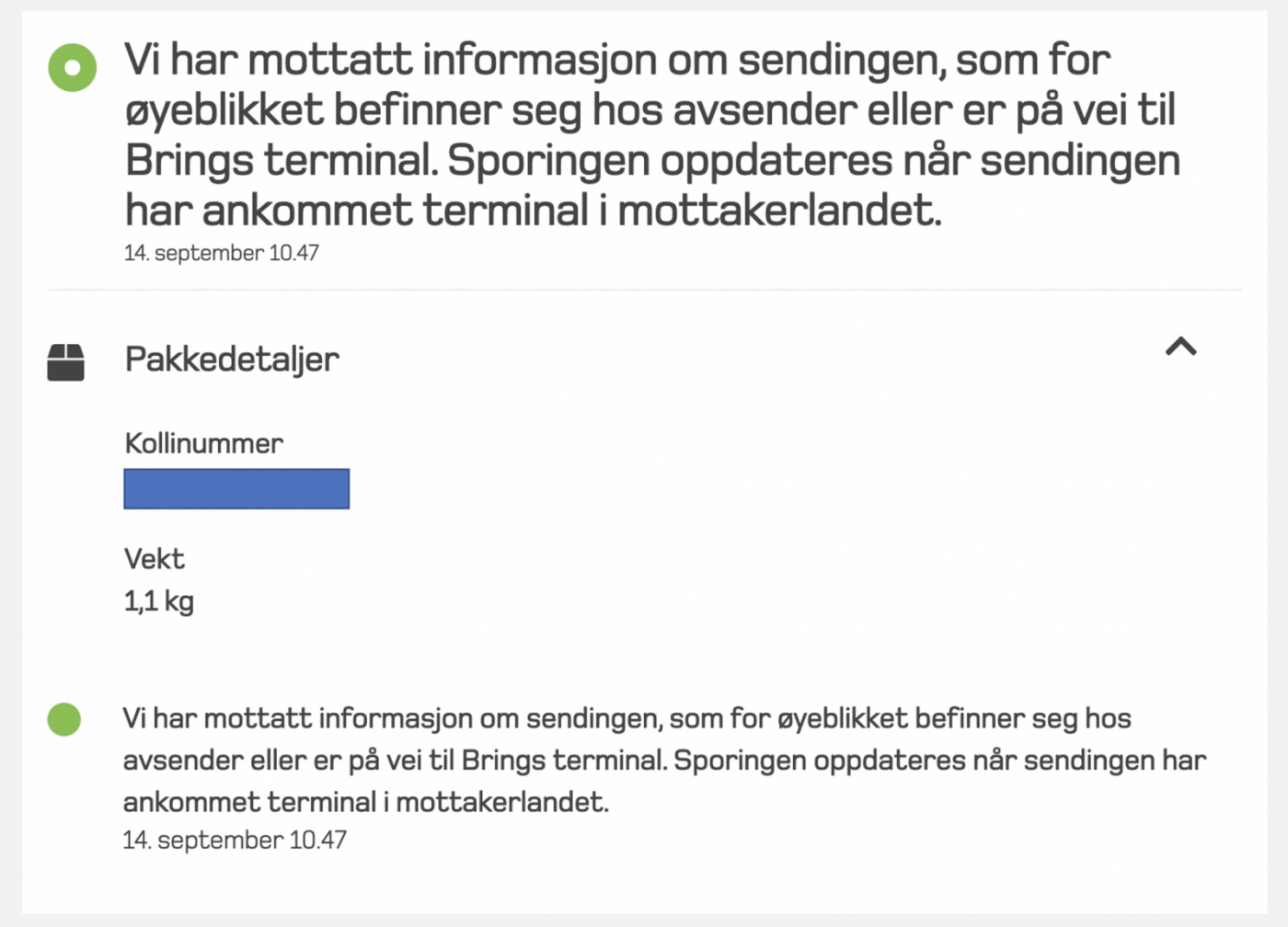Click the Pakkedetaljer section heading
The image size is (1288, 927).
click(x=232, y=360)
